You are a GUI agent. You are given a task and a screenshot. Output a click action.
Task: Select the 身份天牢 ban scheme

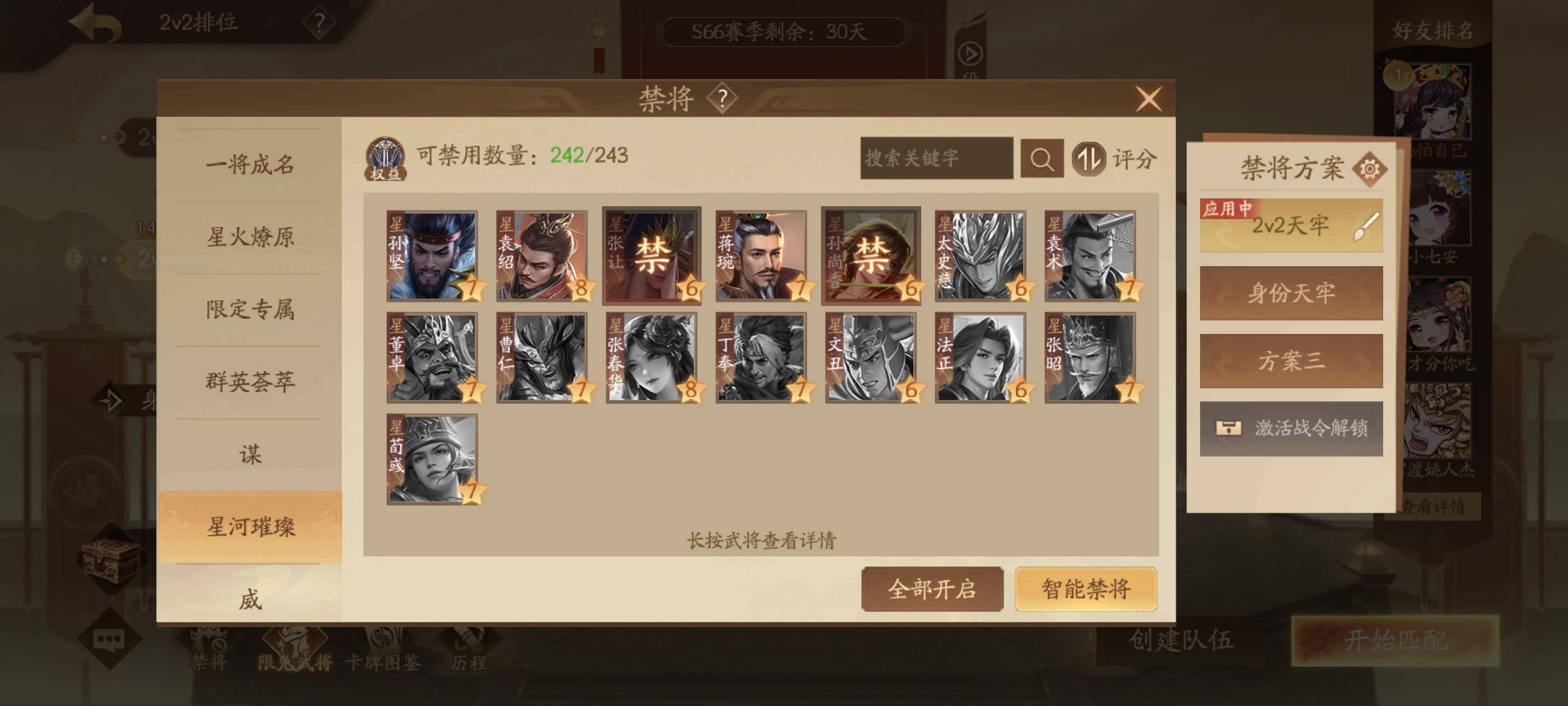[x=1291, y=293]
